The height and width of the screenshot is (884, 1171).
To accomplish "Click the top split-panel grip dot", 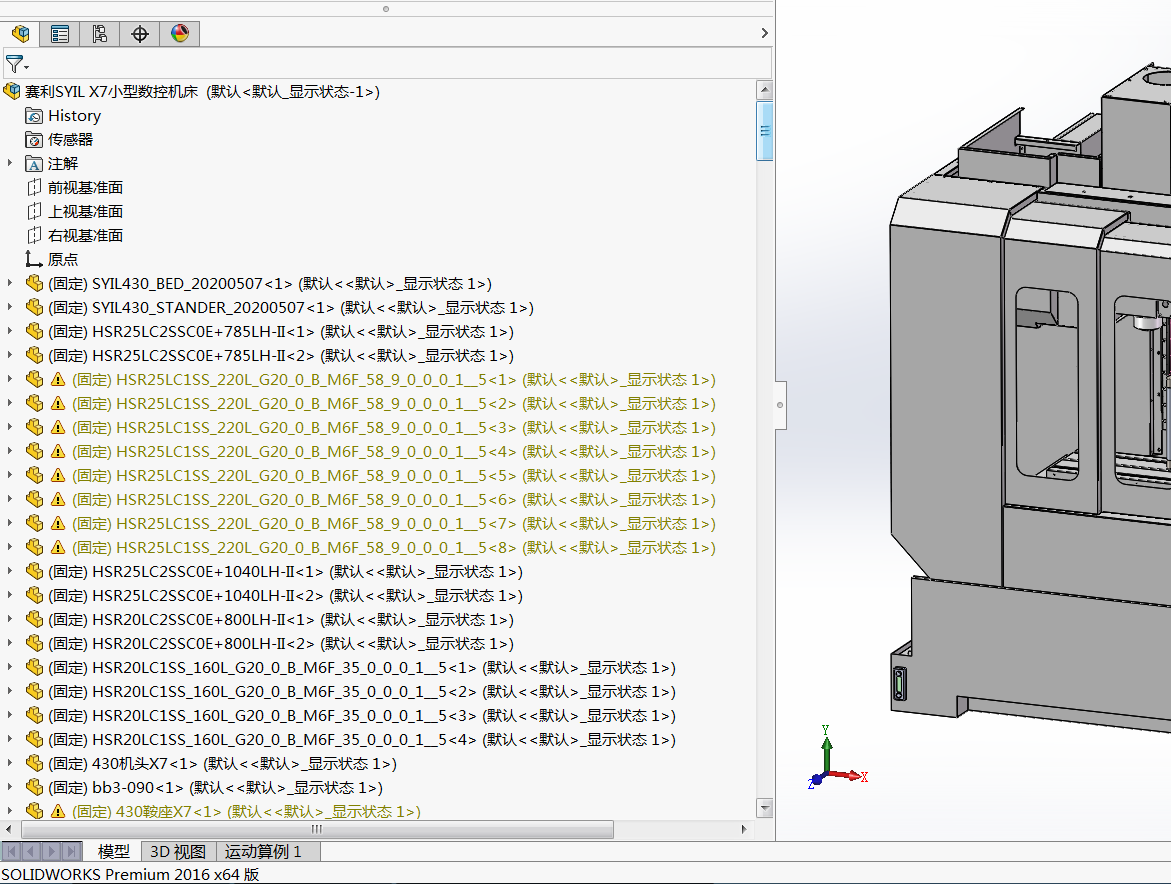I will pos(385,9).
